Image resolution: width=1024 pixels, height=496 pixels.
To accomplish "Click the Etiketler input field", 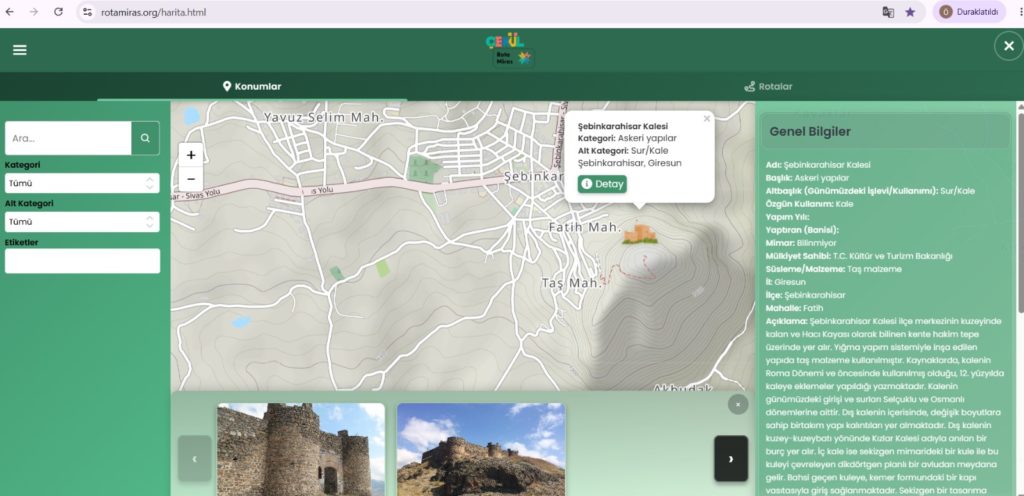I will (x=82, y=261).
